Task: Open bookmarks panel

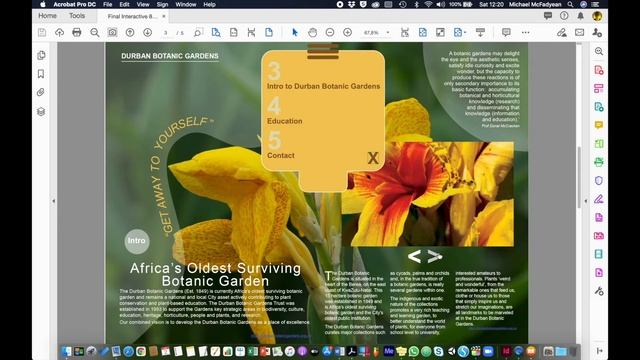Action: tap(41, 74)
